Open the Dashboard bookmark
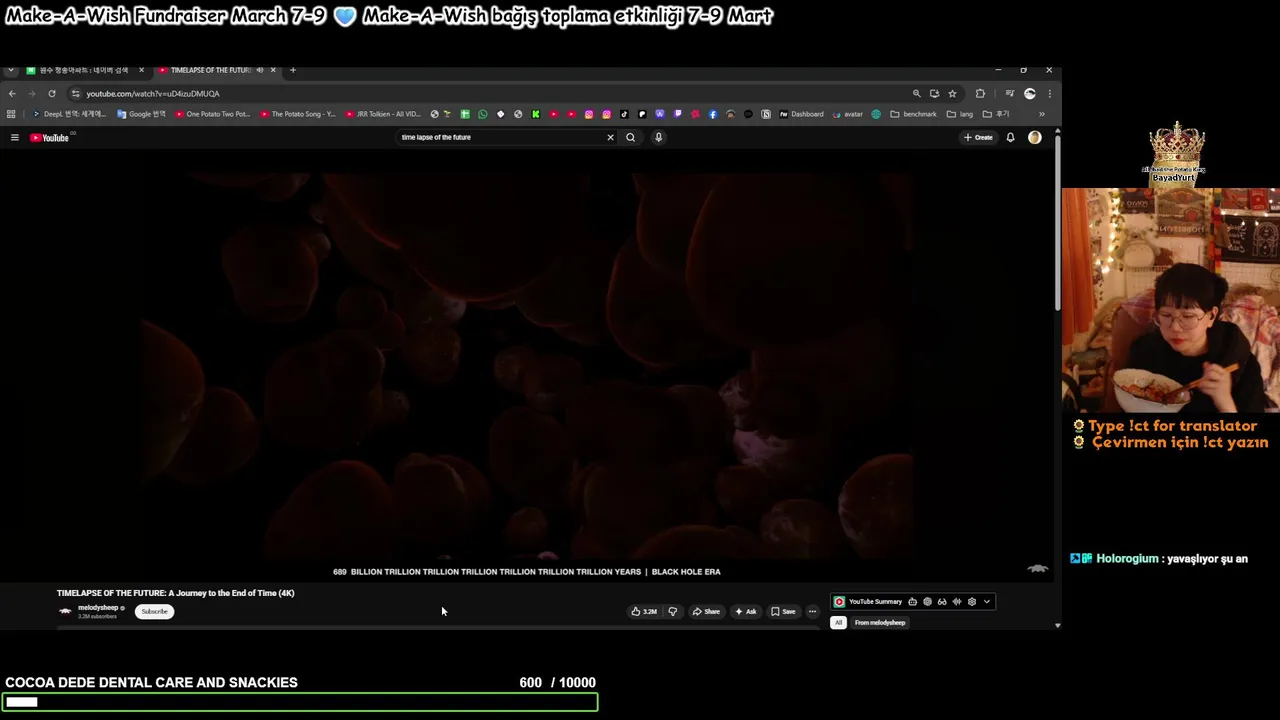The height and width of the screenshot is (720, 1280). [x=801, y=114]
